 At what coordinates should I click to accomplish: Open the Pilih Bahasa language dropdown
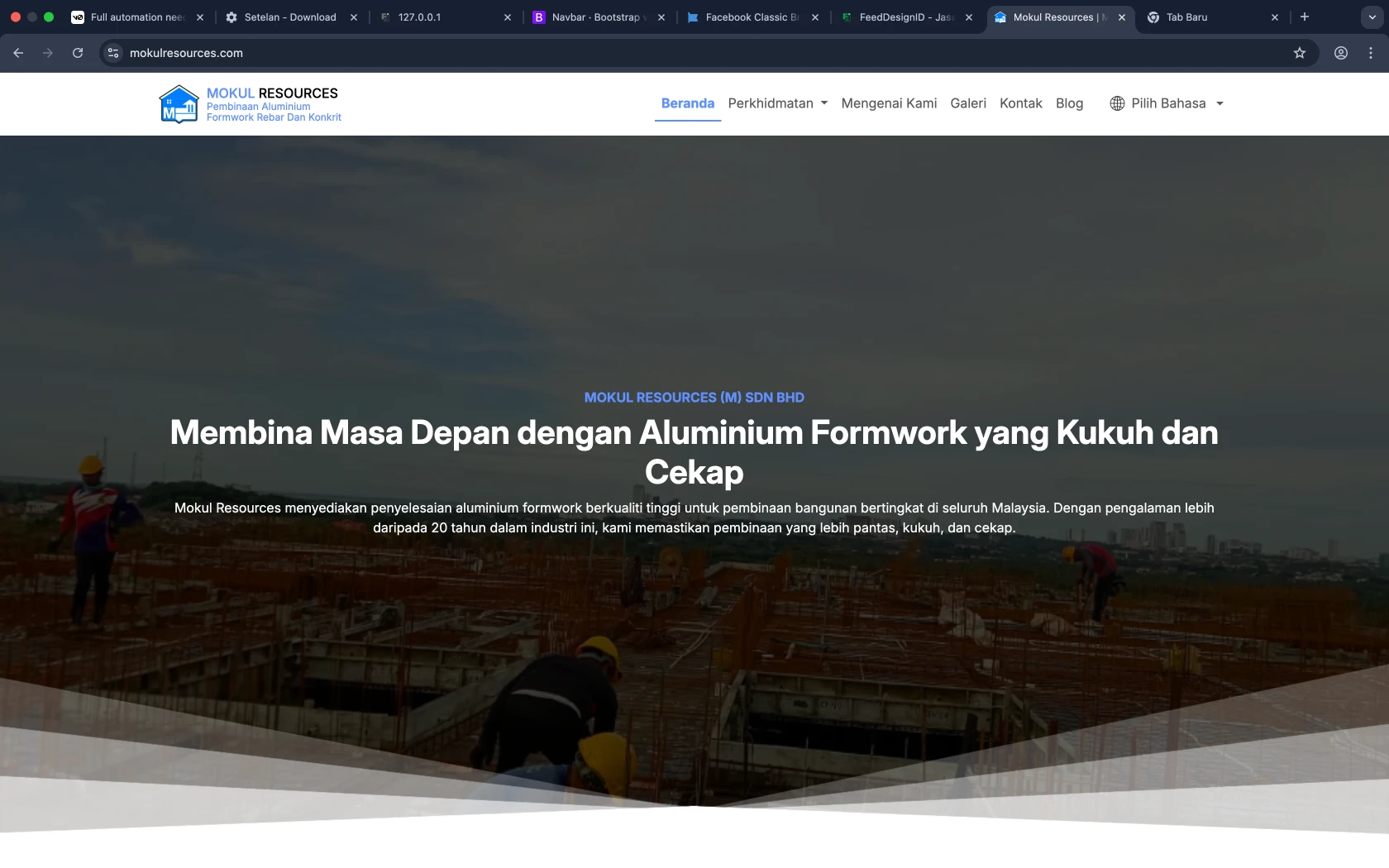[1167, 103]
